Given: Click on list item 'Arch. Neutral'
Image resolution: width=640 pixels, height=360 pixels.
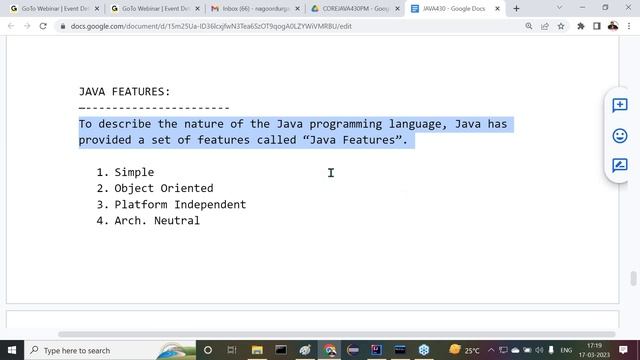Looking at the screenshot, I should [x=157, y=220].
